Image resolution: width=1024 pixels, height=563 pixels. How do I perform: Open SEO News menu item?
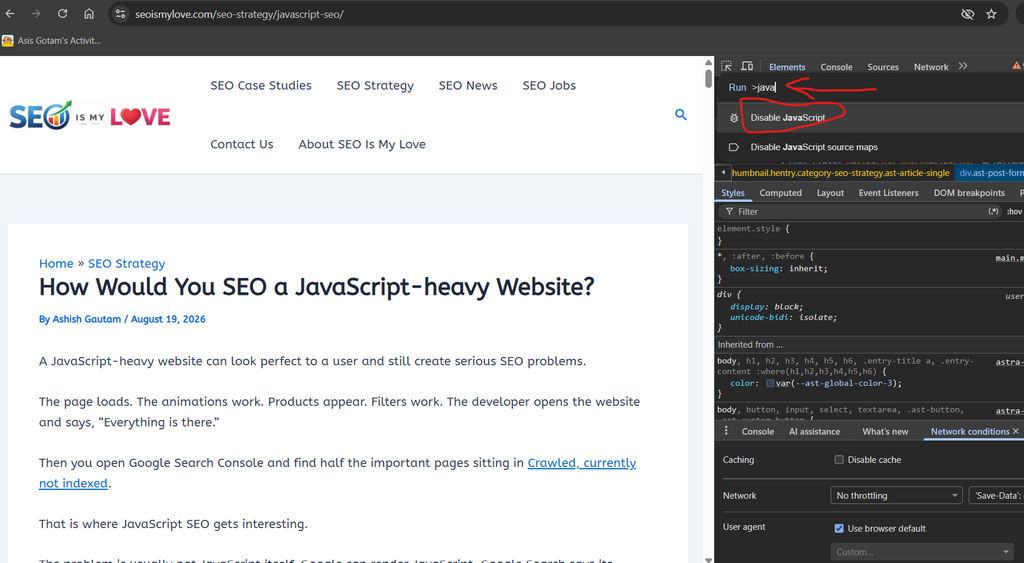[468, 86]
